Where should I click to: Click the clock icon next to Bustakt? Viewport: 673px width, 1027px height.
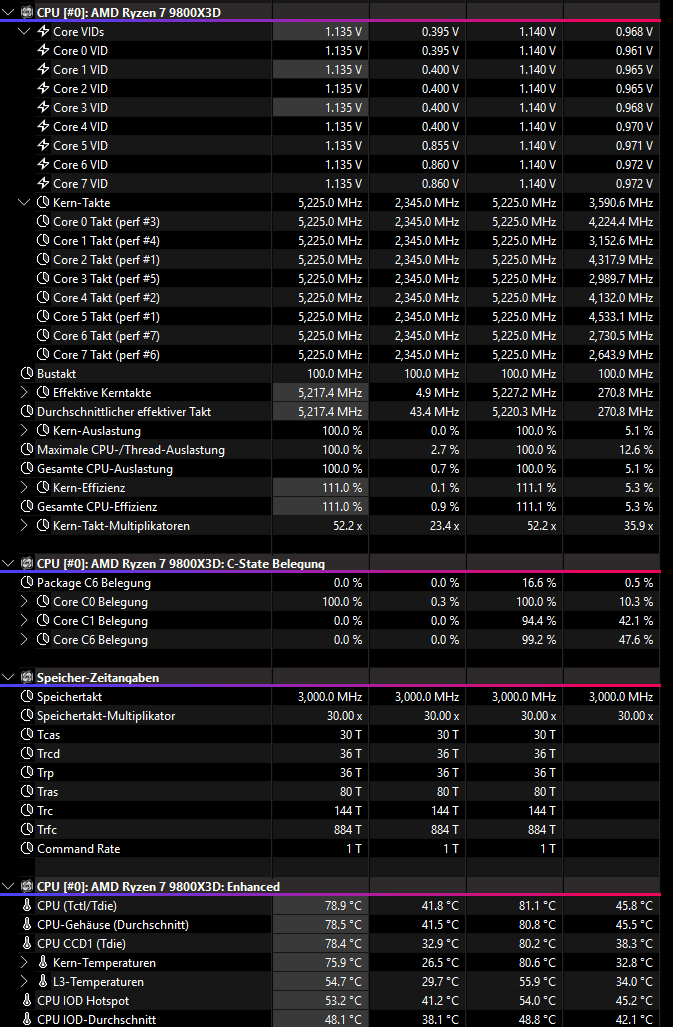pyautogui.click(x=27, y=373)
